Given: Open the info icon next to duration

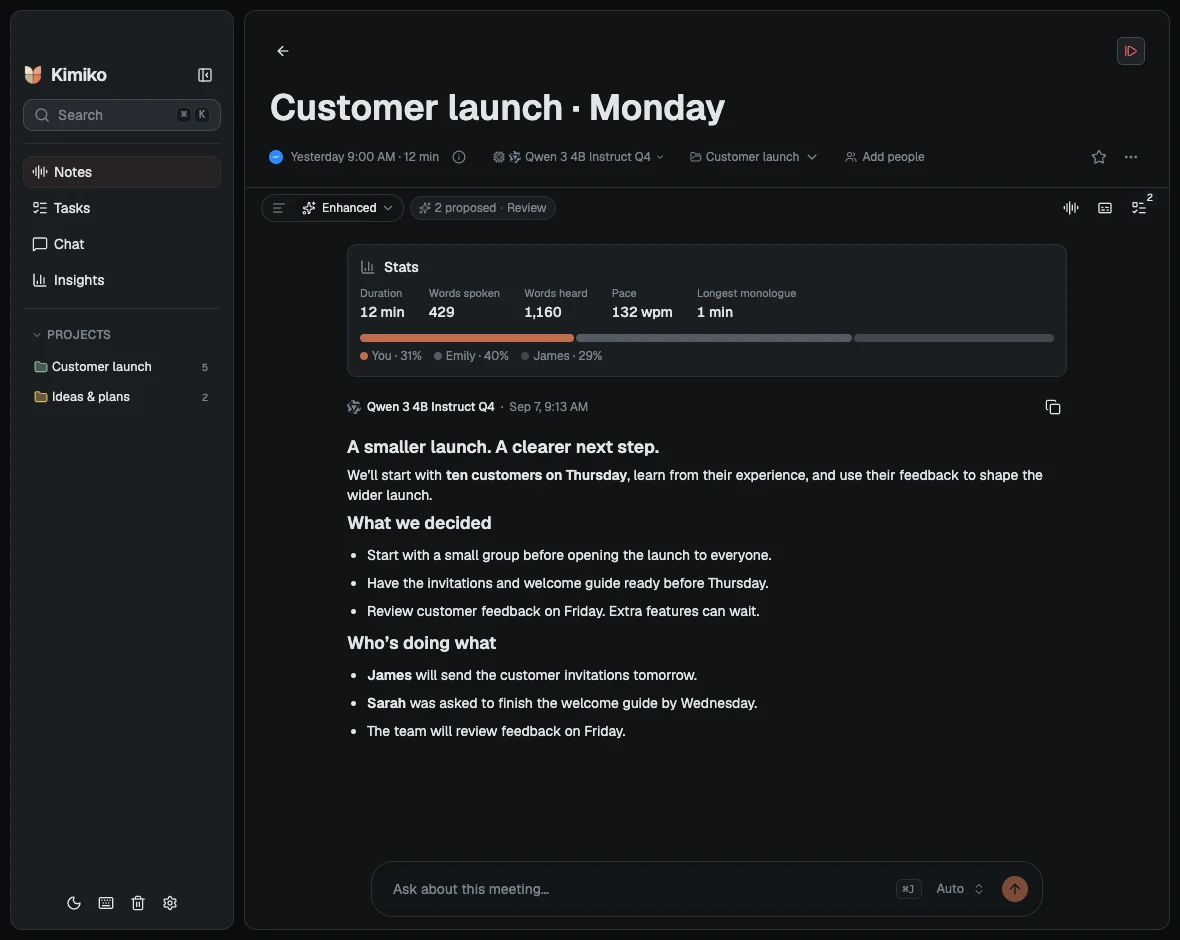Looking at the screenshot, I should (x=458, y=157).
